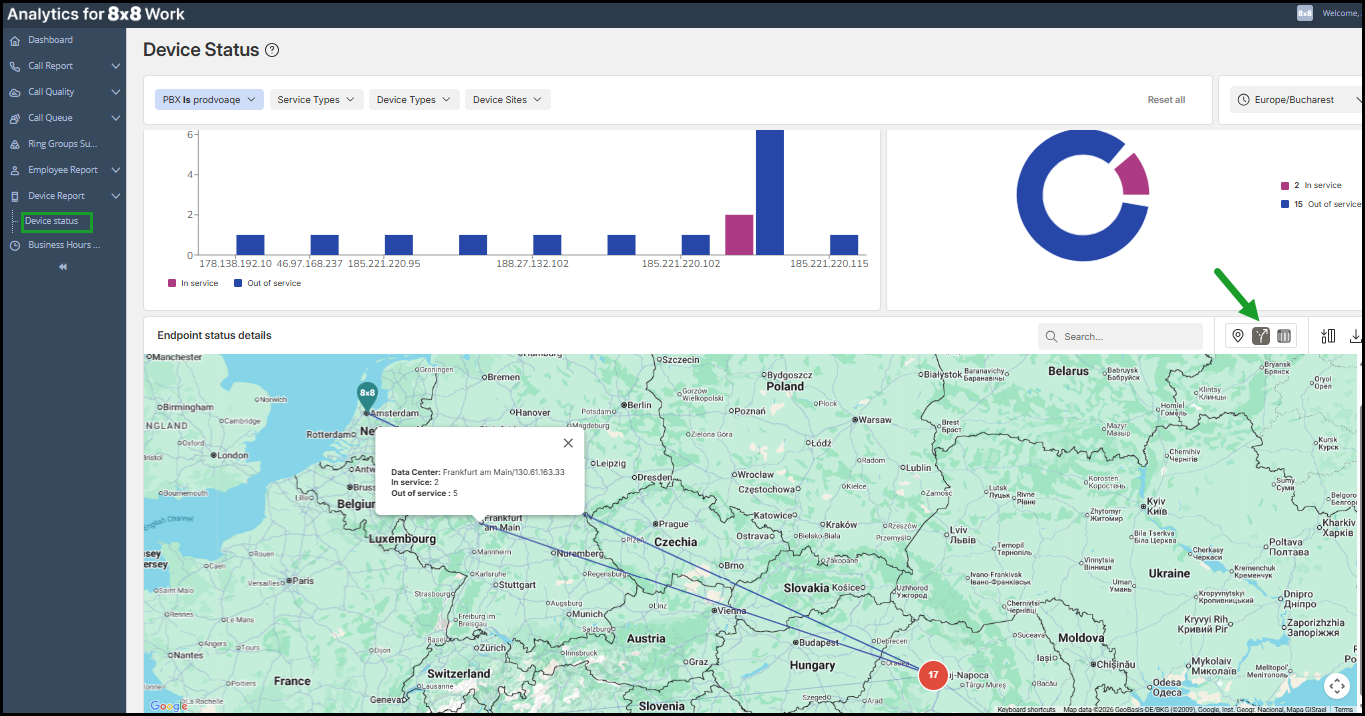Open the column settings icon
This screenshot has width=1365, height=716.
pyautogui.click(x=1328, y=336)
